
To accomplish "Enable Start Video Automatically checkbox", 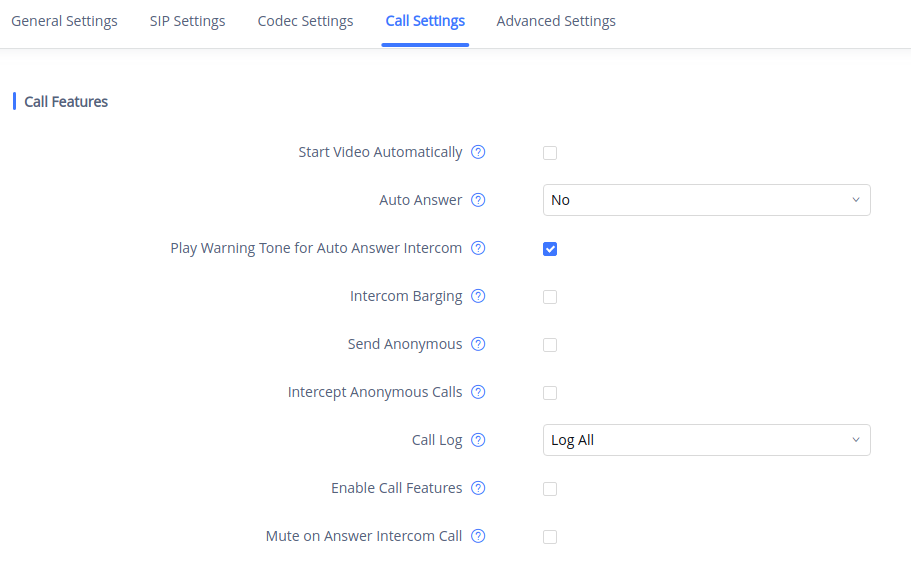I will [x=550, y=153].
